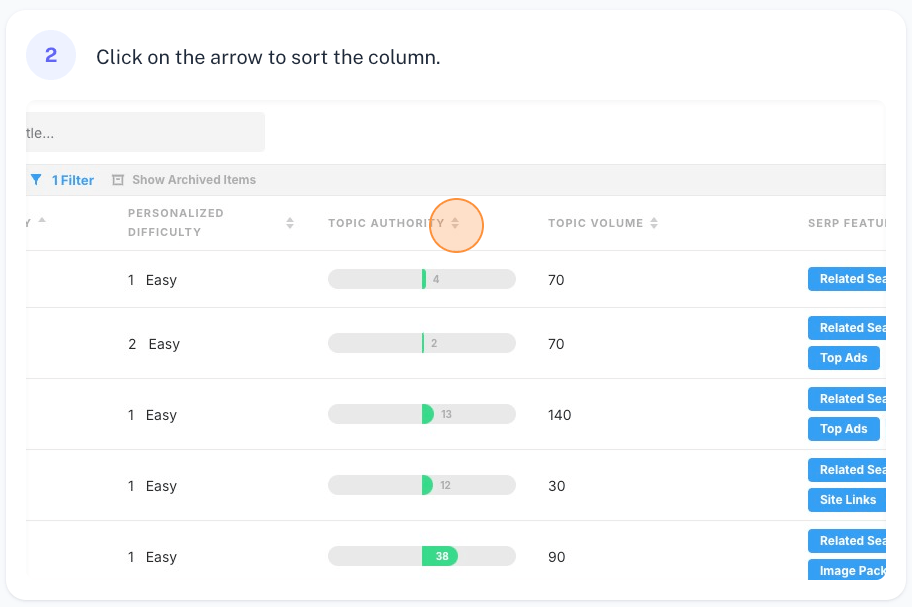Sort by Topic Volume arrow
912x607 pixels.
point(654,223)
